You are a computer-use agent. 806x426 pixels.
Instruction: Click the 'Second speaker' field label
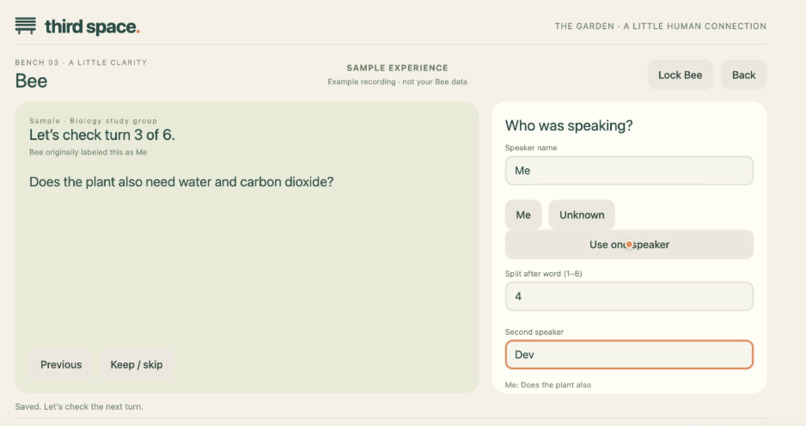point(534,332)
